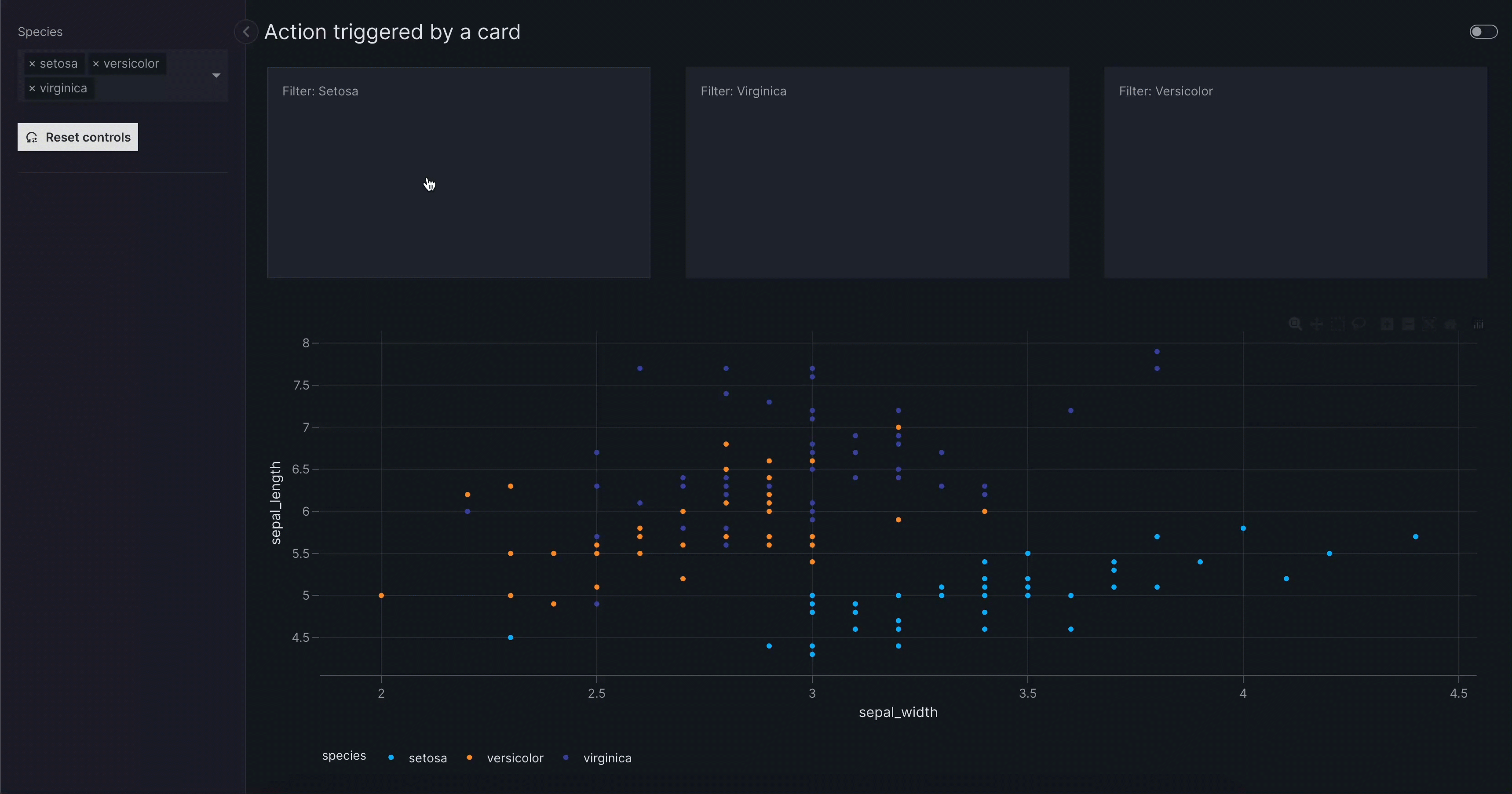This screenshot has height=794, width=1512.
Task: Collapse the left sidebar panel
Action: (x=246, y=32)
